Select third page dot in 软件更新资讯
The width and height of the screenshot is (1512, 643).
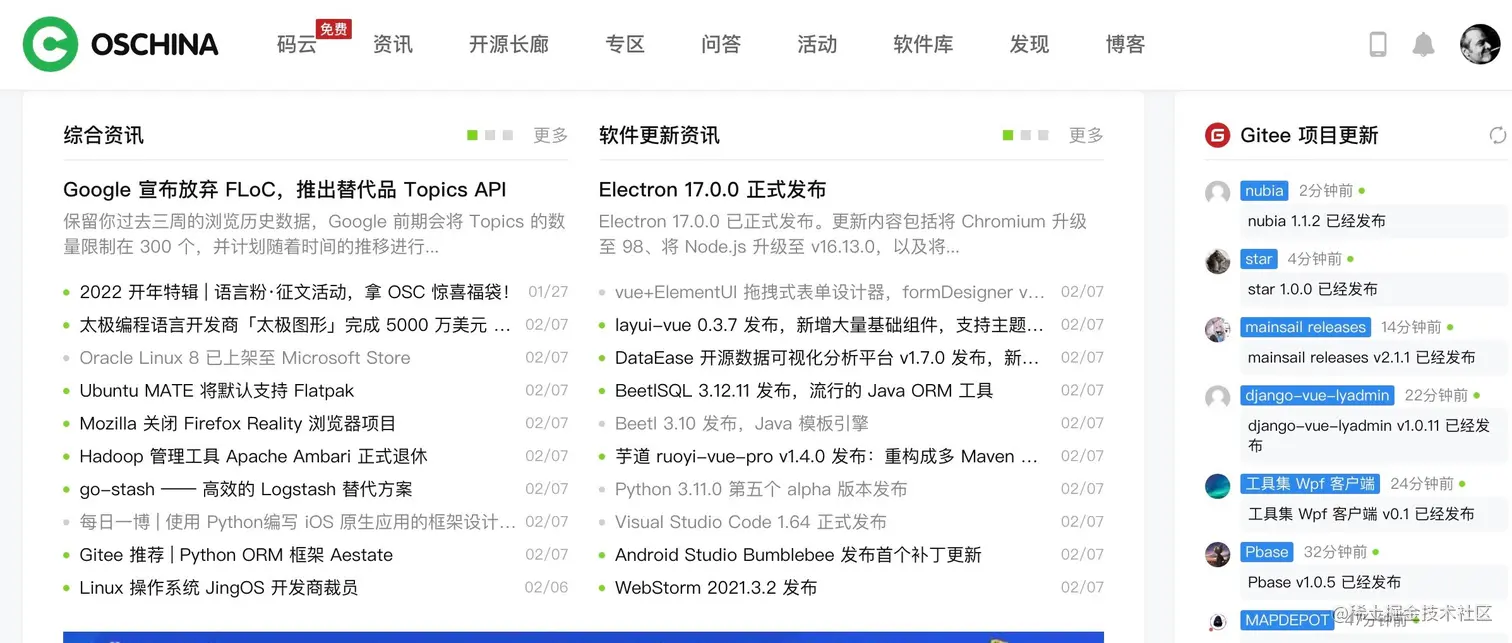coord(1044,135)
